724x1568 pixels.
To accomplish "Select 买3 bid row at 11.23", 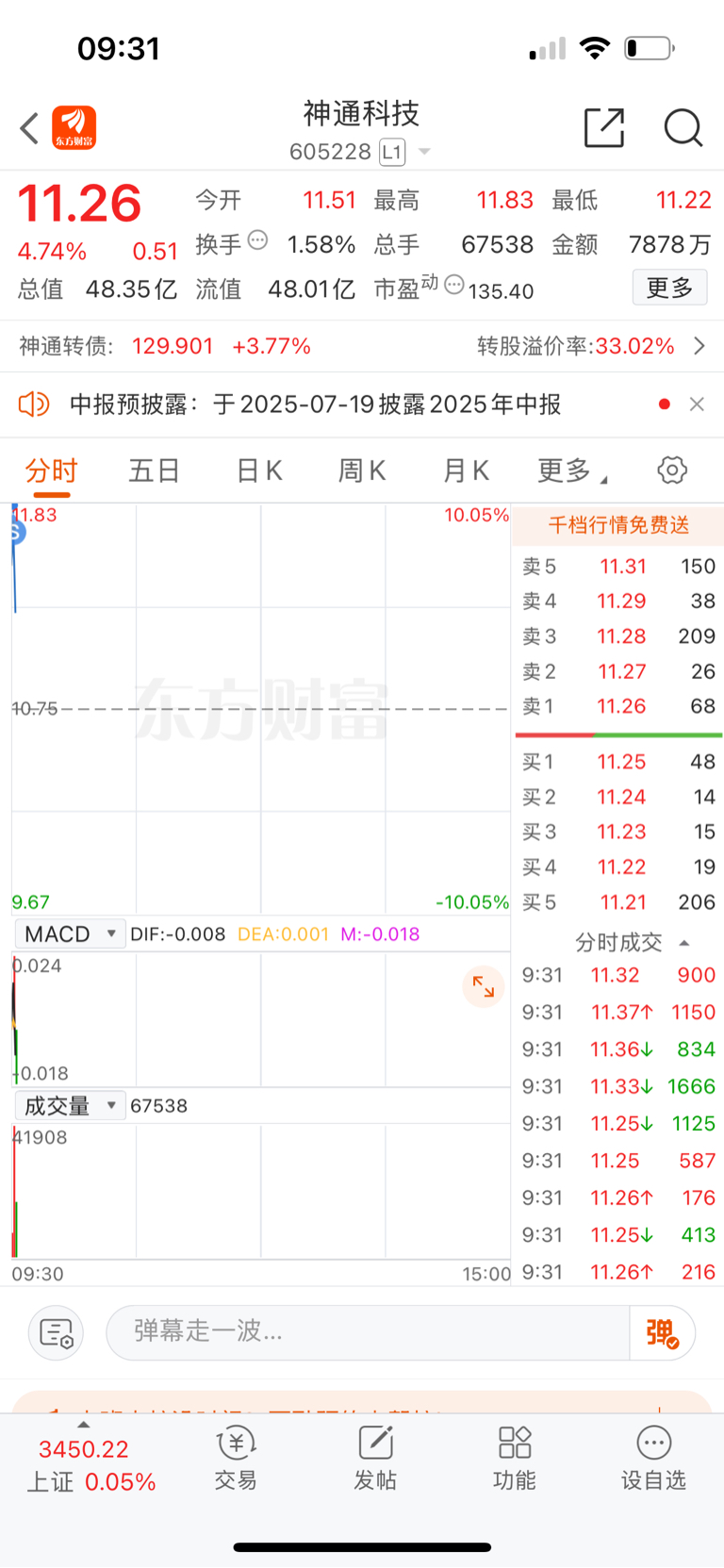I will 618,832.
